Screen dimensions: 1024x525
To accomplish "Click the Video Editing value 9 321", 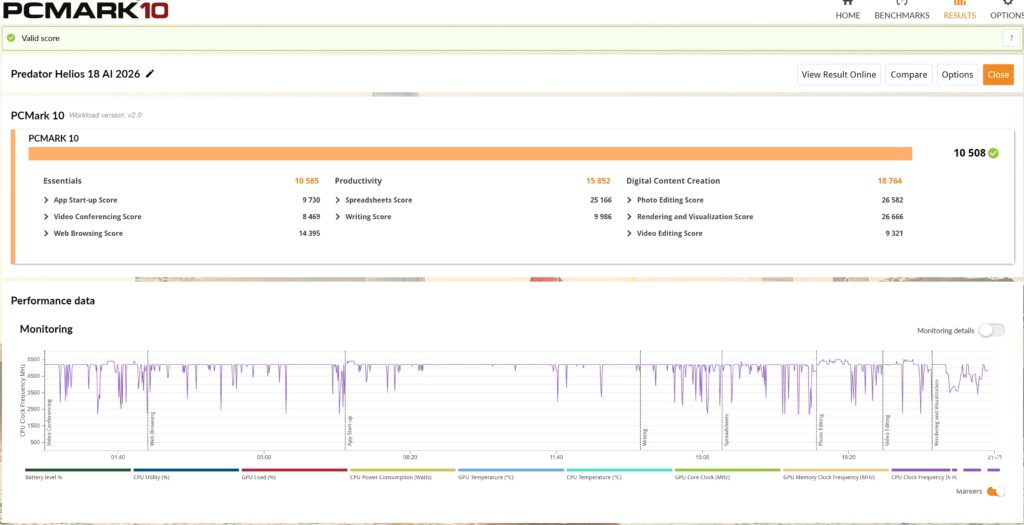I will 894,233.
